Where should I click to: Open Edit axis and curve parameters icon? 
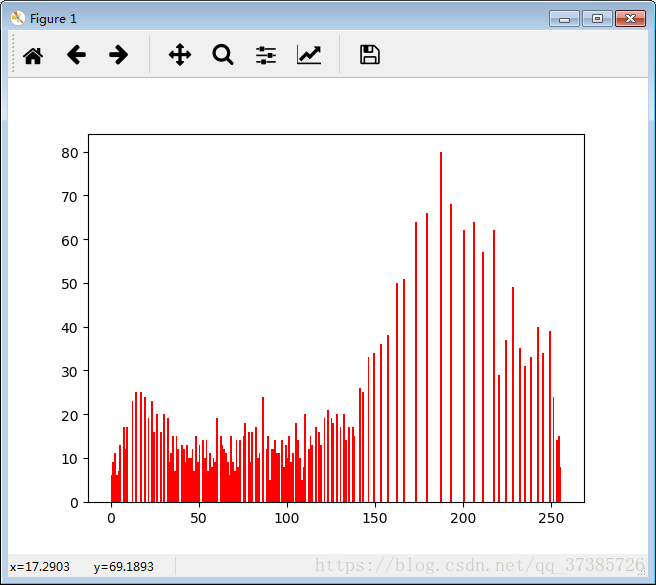pyautogui.click(x=309, y=55)
